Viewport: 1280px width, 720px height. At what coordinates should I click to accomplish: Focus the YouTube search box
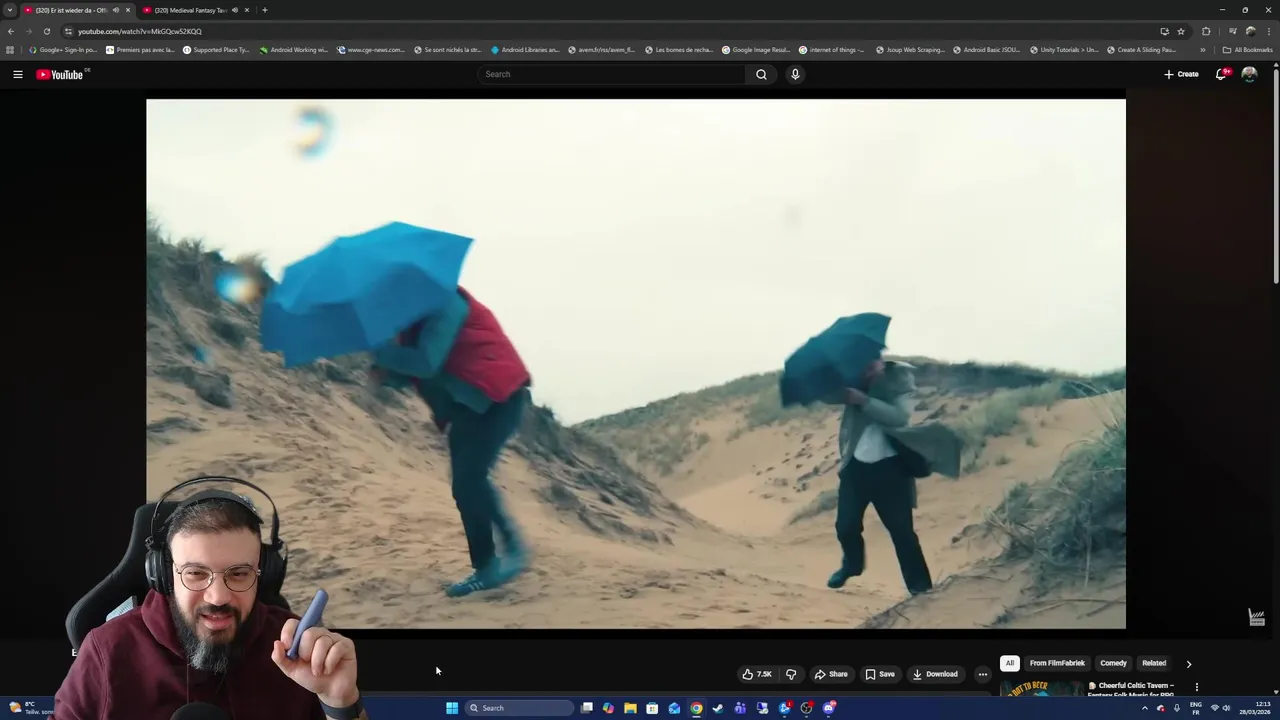611,74
